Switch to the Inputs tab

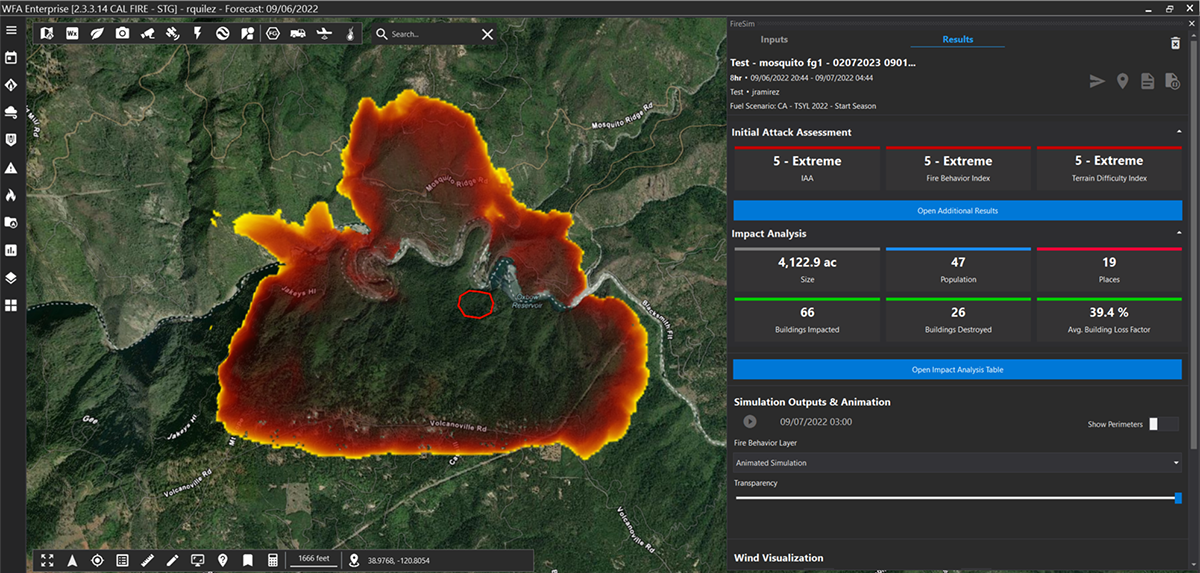coord(774,40)
